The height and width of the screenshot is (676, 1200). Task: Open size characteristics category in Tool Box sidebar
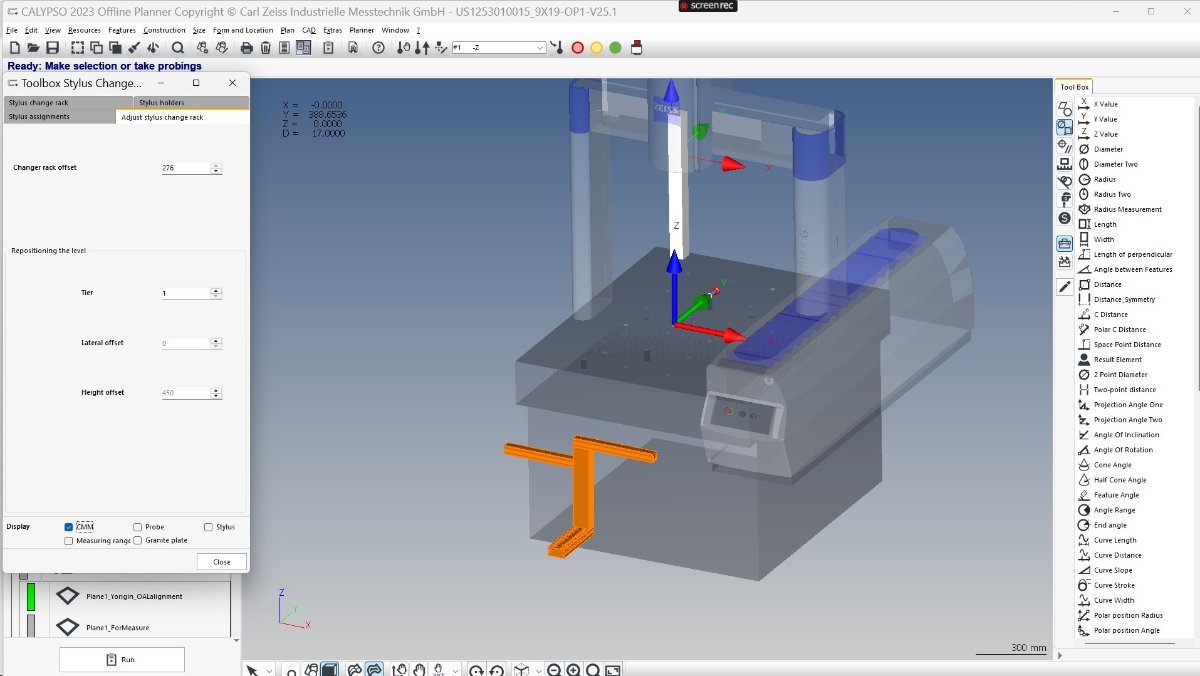tap(1064, 127)
